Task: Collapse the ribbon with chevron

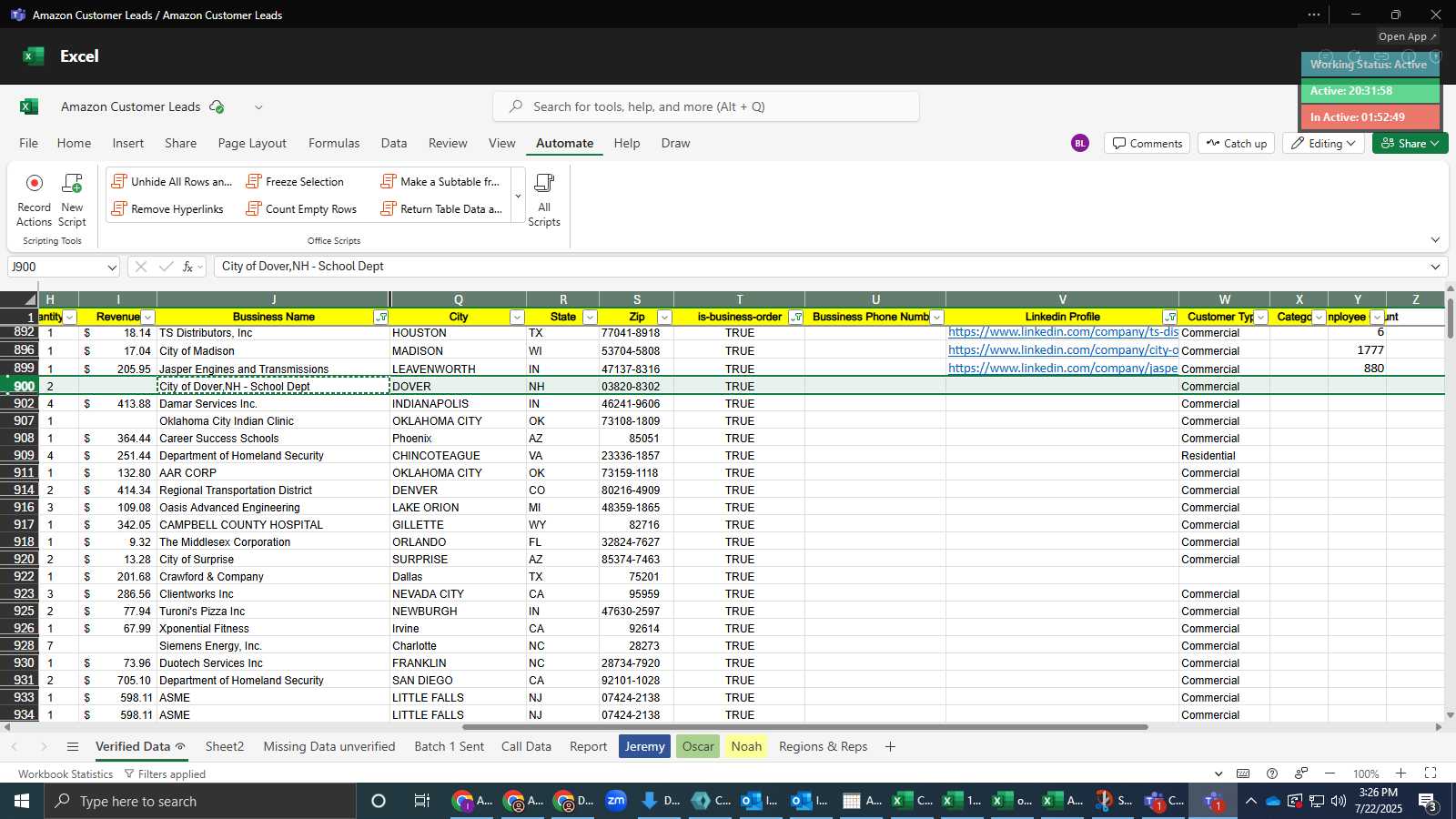Action: click(x=1435, y=240)
